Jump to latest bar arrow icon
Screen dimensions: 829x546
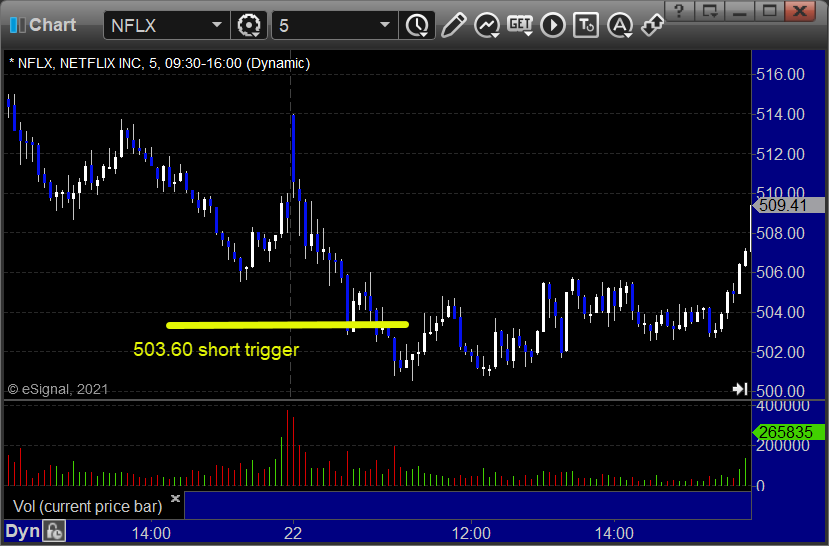point(740,389)
